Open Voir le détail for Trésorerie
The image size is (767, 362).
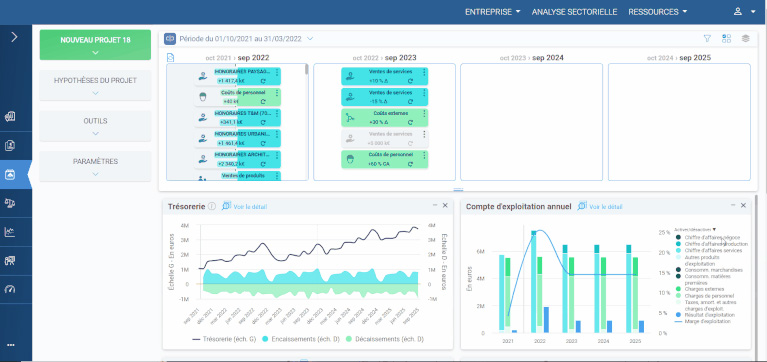(245, 206)
